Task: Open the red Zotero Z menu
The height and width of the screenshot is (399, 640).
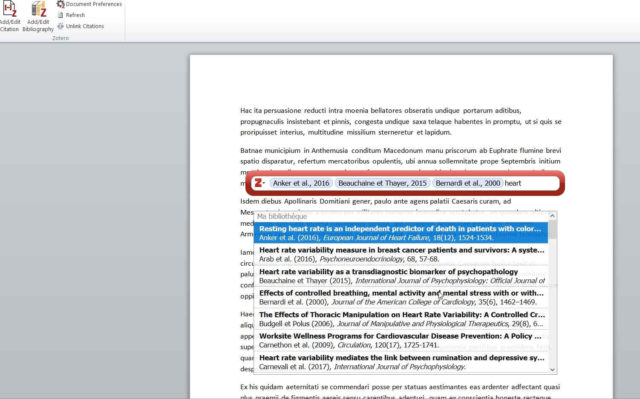Action: [259, 183]
